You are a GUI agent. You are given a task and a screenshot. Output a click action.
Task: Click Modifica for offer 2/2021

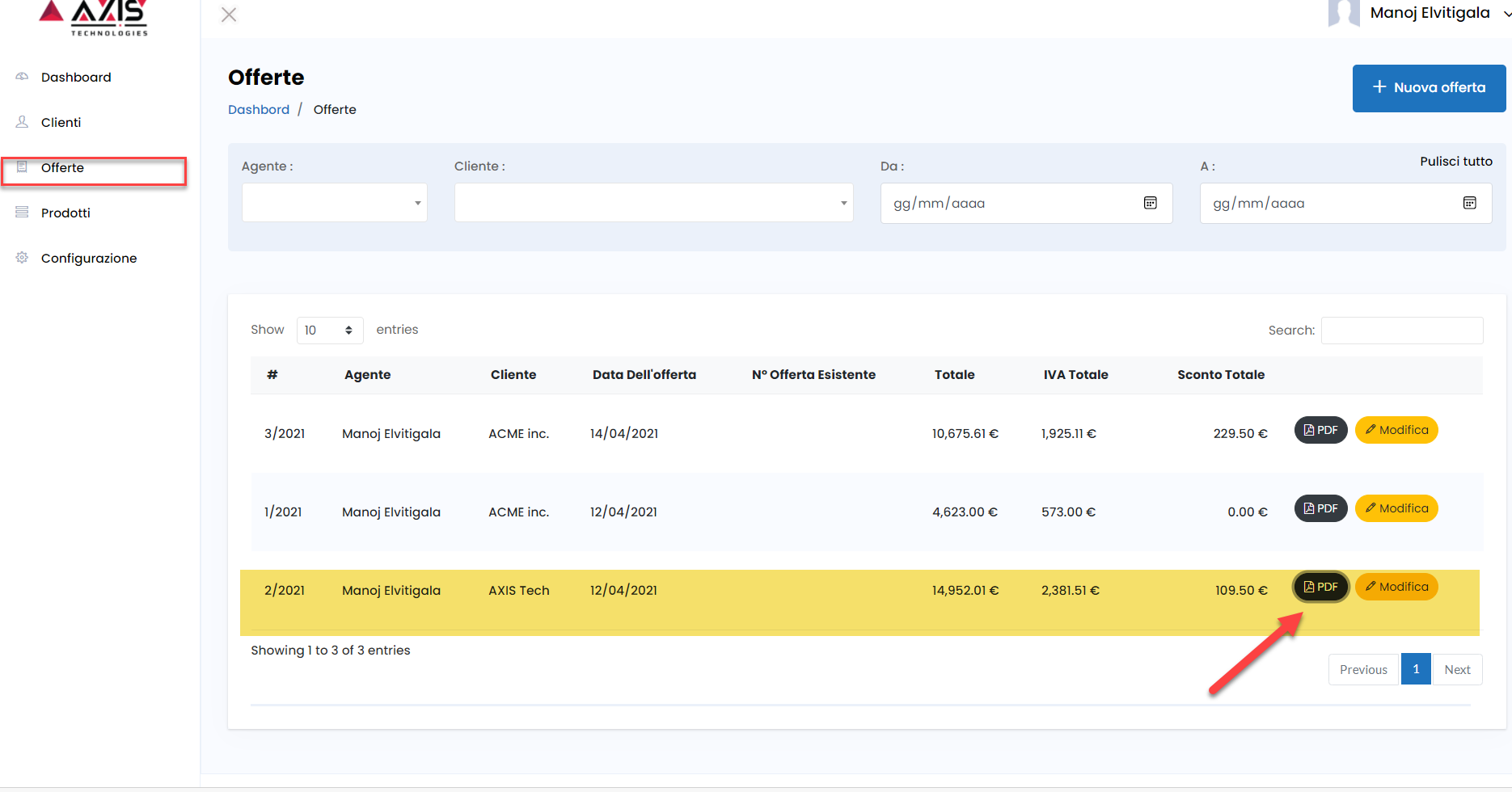pos(1396,587)
